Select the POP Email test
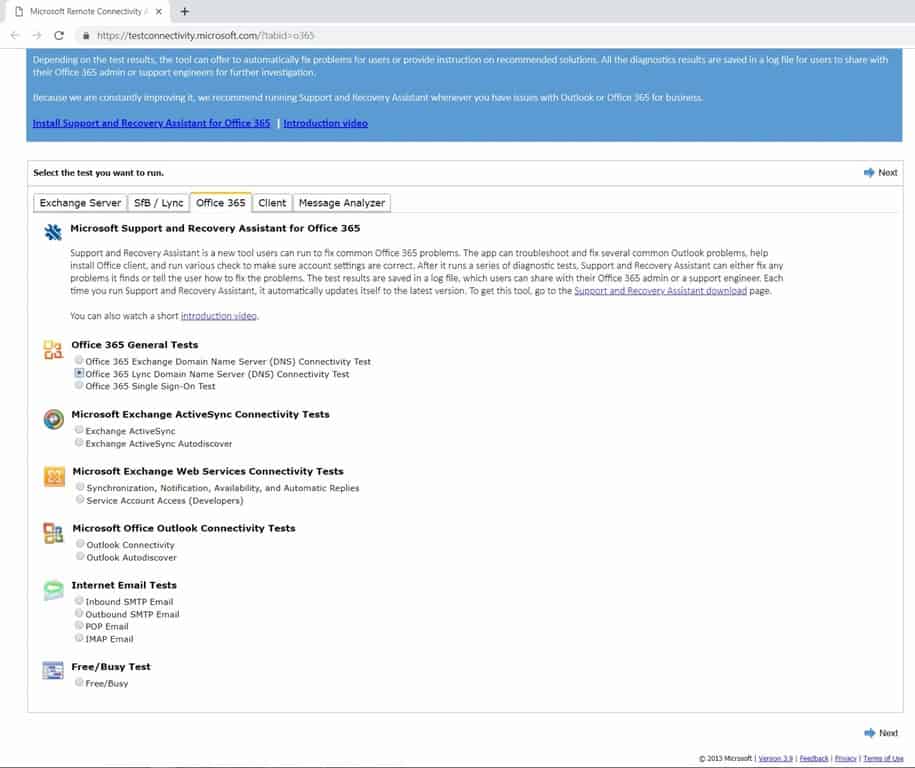This screenshot has height=768, width=915. (x=79, y=624)
